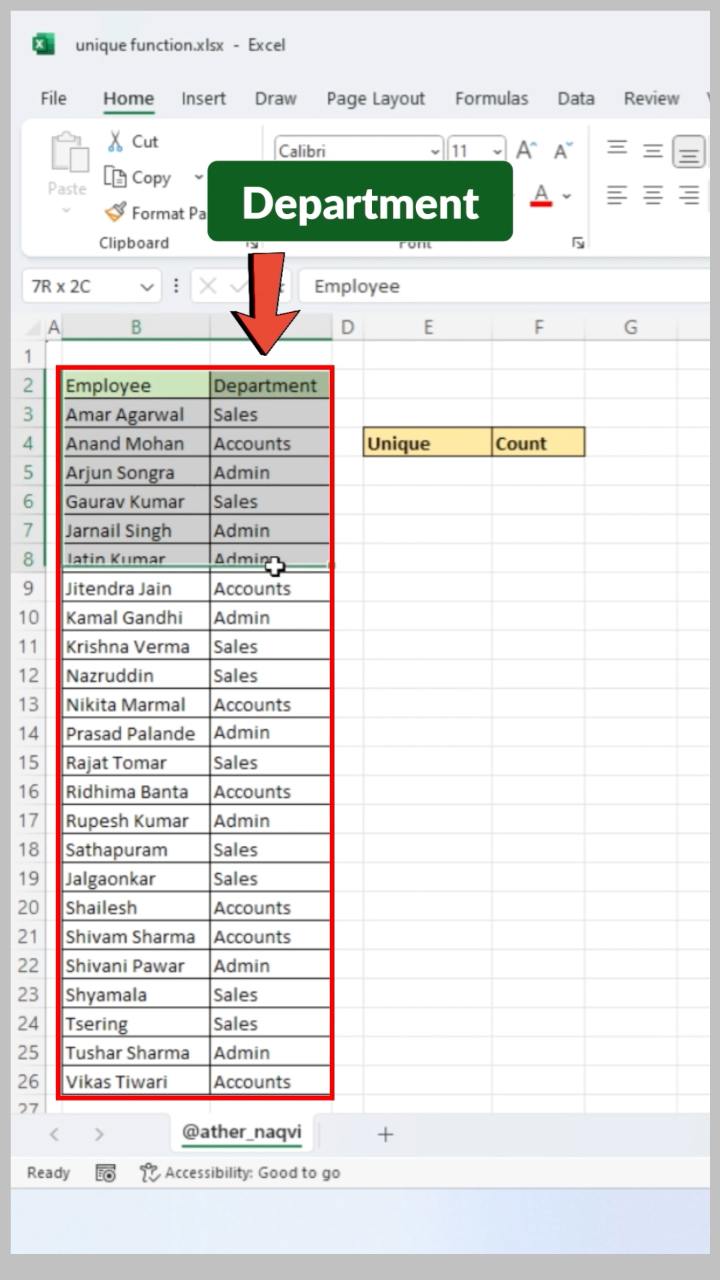720x1280 pixels.
Task: Open the Page Layout tab
Action: coord(375,98)
